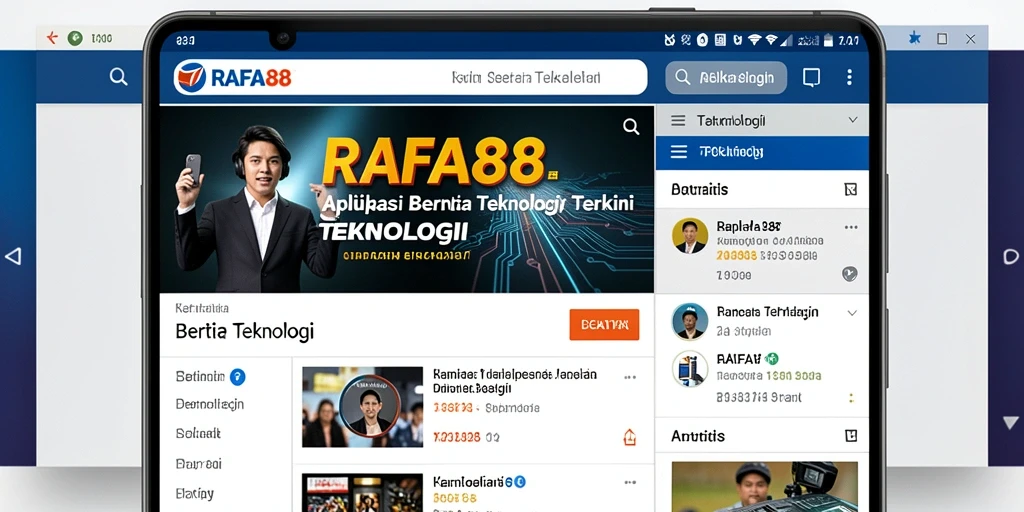This screenshot has height=512, width=1024.
Task: Click the blue question mark icon beside Betinoim
Action: click(238, 376)
